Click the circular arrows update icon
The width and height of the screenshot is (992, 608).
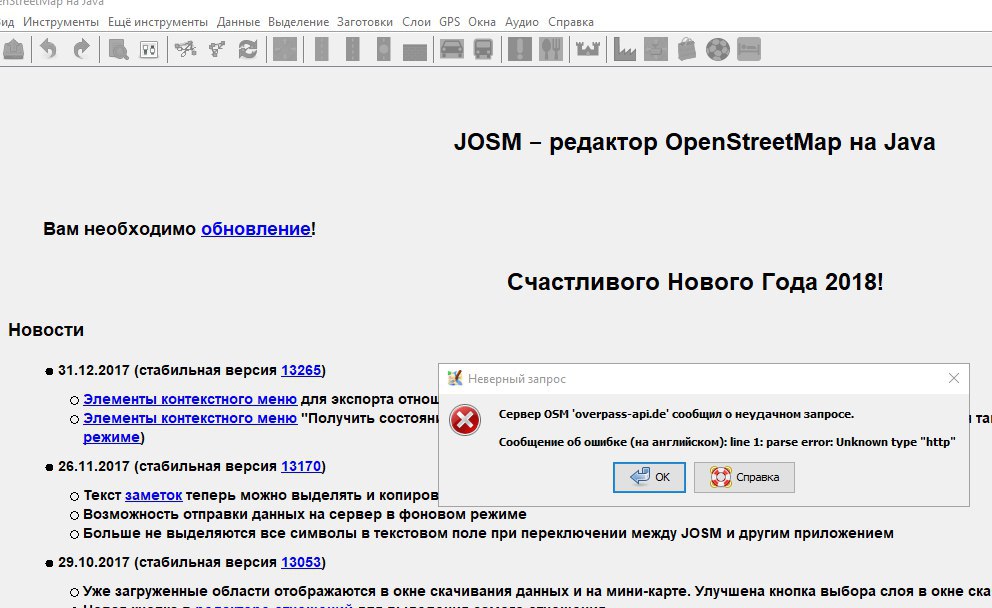[x=248, y=49]
